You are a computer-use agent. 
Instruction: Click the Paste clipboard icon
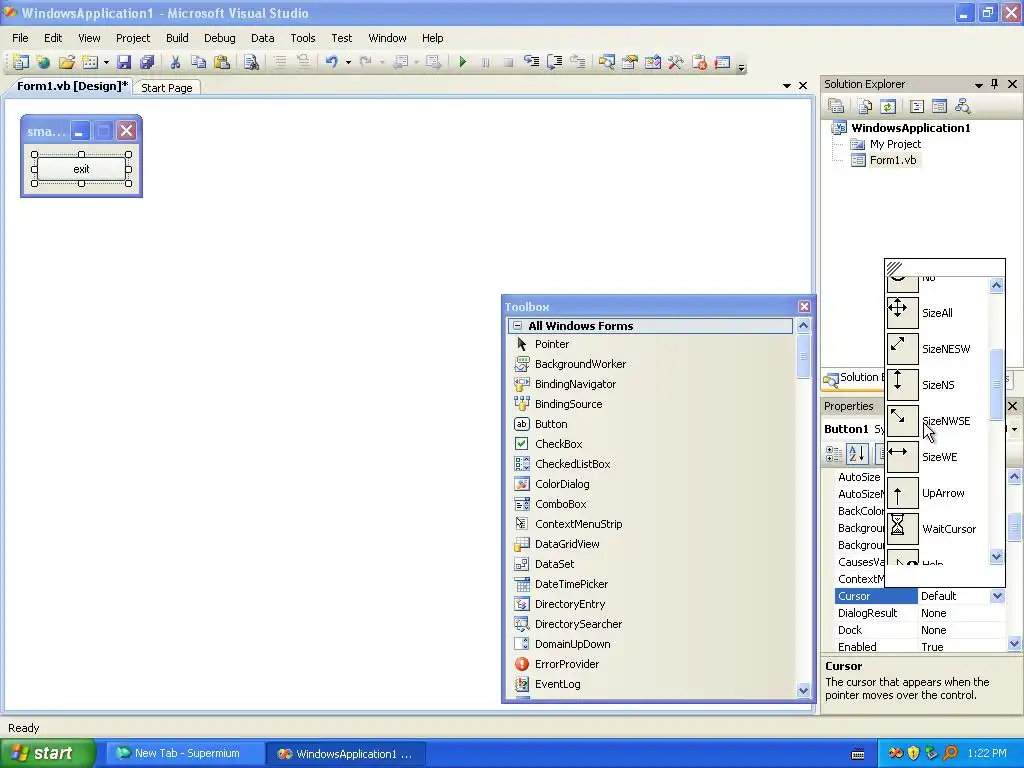pos(222,62)
